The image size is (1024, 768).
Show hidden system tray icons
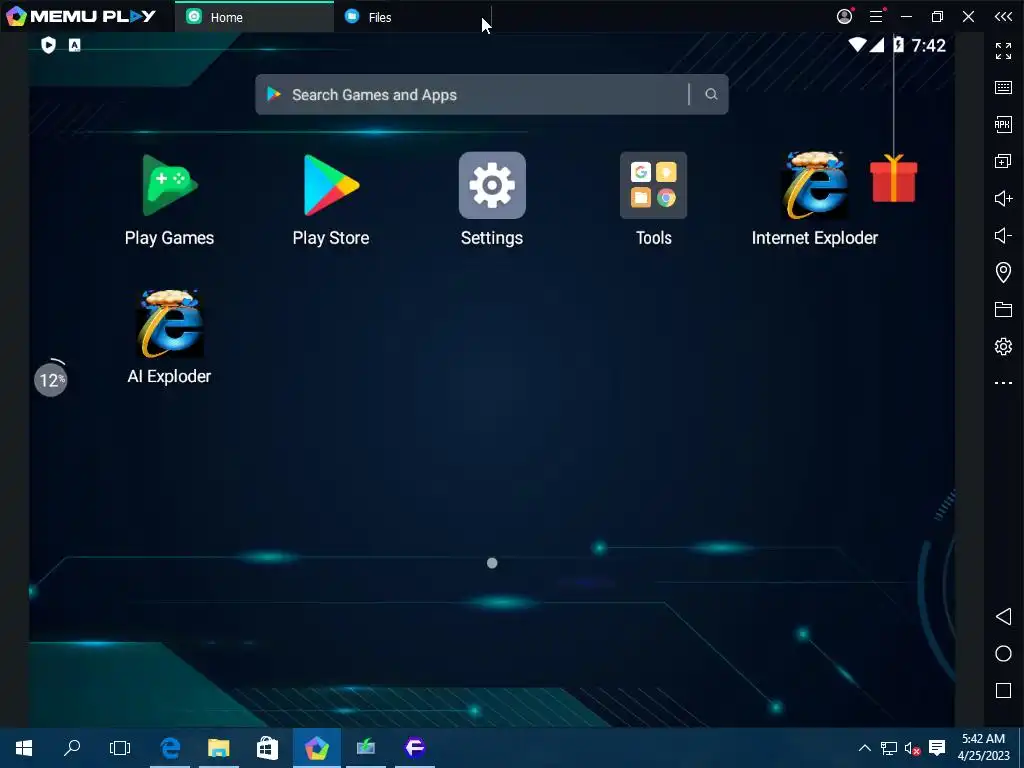pos(864,748)
